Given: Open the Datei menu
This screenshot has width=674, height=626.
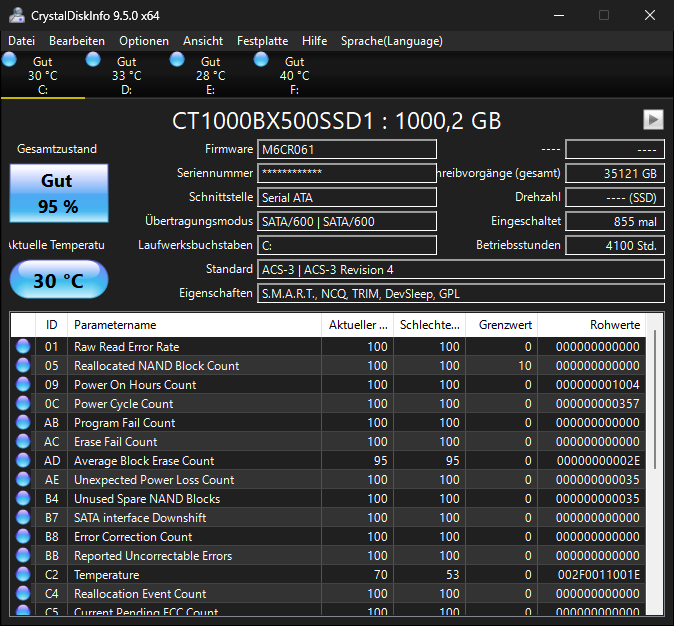Looking at the screenshot, I should (21, 41).
